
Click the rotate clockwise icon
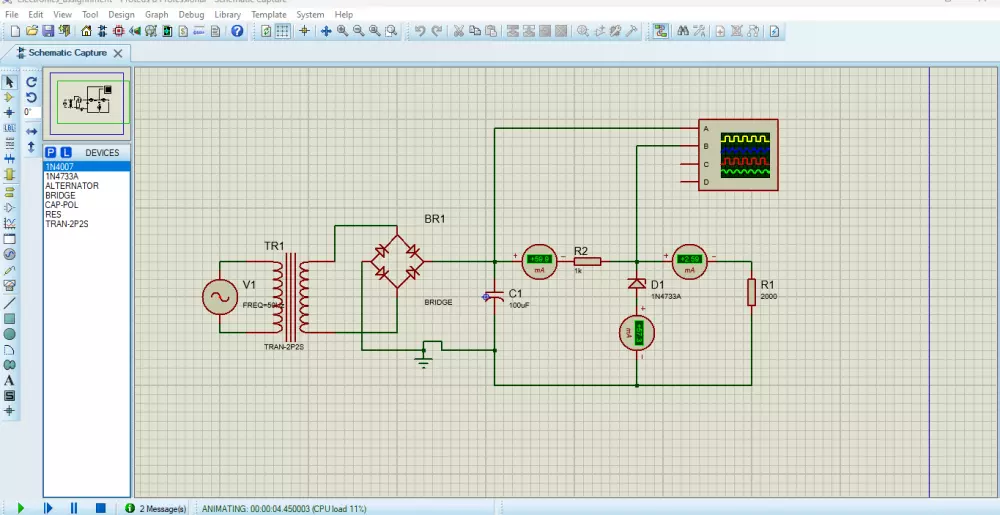(32, 82)
